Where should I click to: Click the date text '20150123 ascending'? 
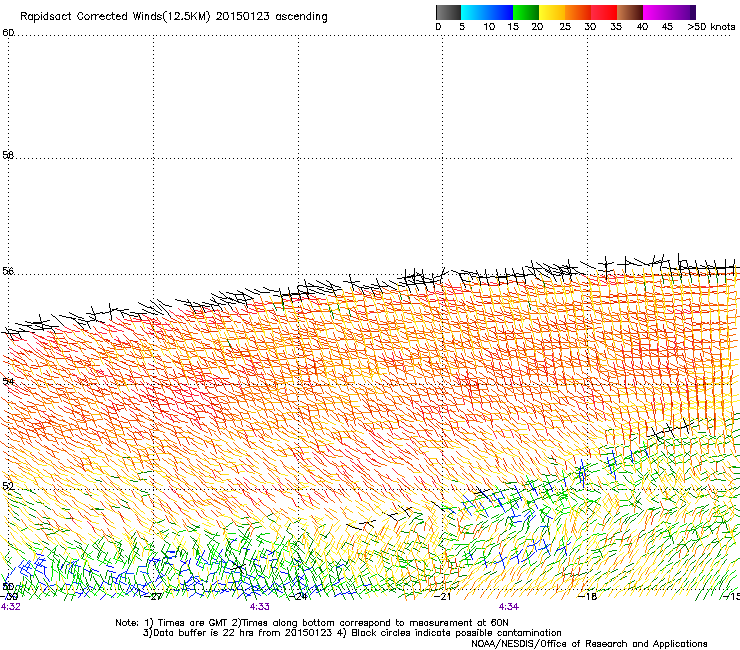coord(271,17)
